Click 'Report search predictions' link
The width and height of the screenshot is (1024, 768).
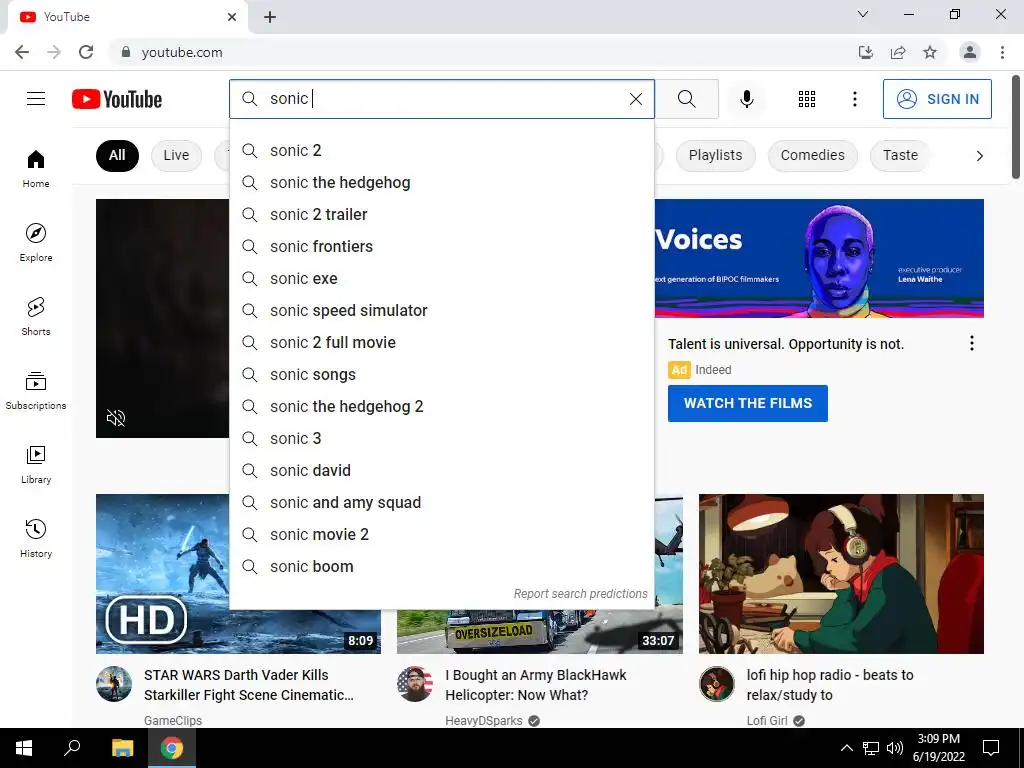580,594
